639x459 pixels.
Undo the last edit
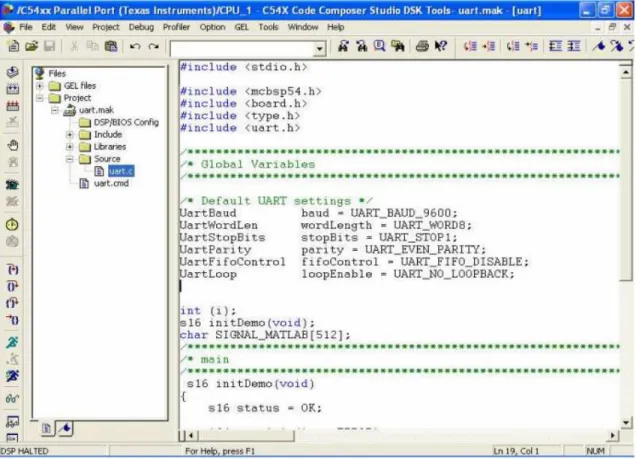tap(135, 46)
